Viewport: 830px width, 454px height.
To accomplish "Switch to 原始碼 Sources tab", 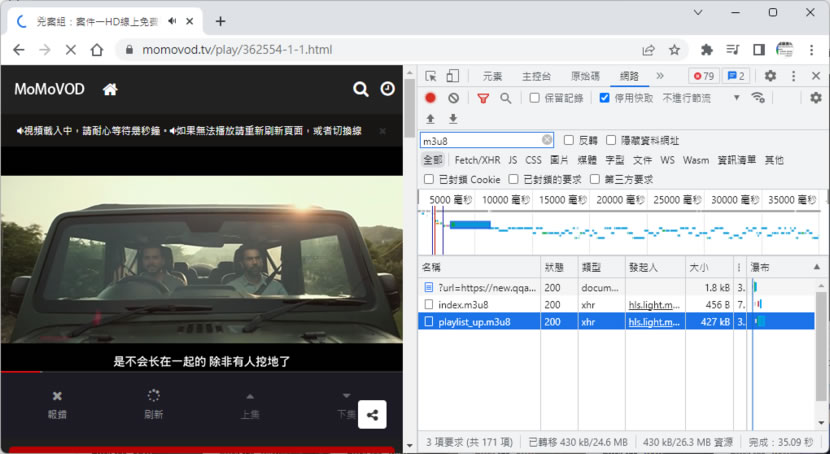I will [585, 76].
